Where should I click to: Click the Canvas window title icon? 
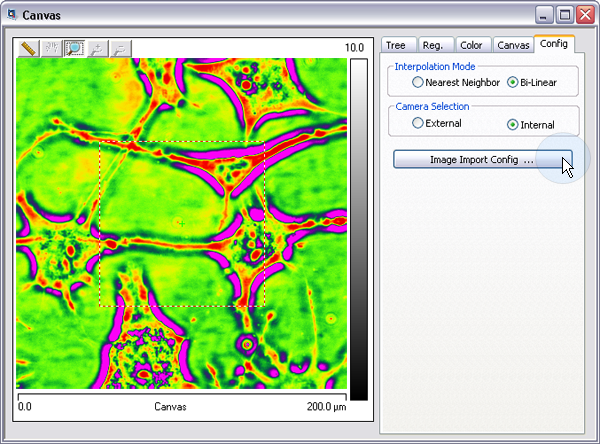click(12, 15)
